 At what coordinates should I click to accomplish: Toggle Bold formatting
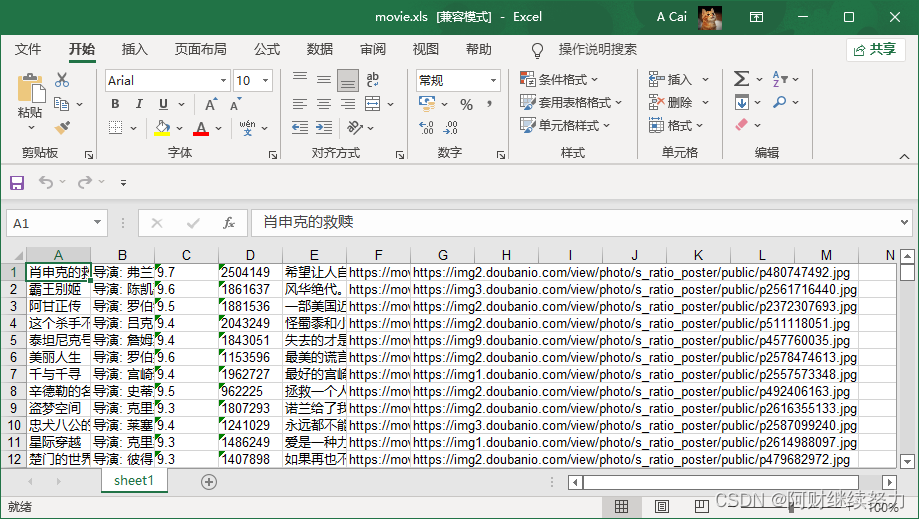click(x=115, y=104)
